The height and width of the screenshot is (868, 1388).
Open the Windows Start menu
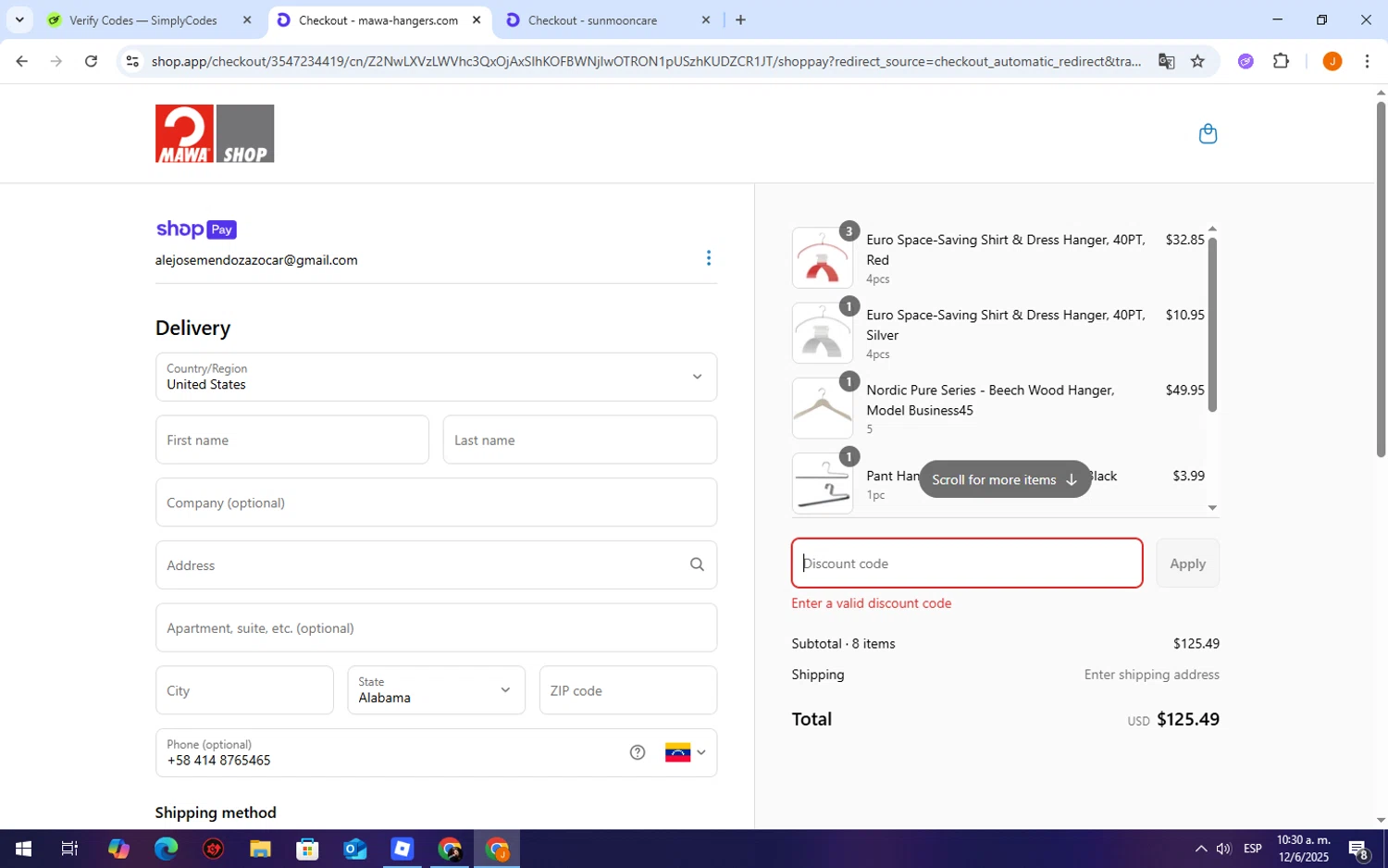[23, 849]
